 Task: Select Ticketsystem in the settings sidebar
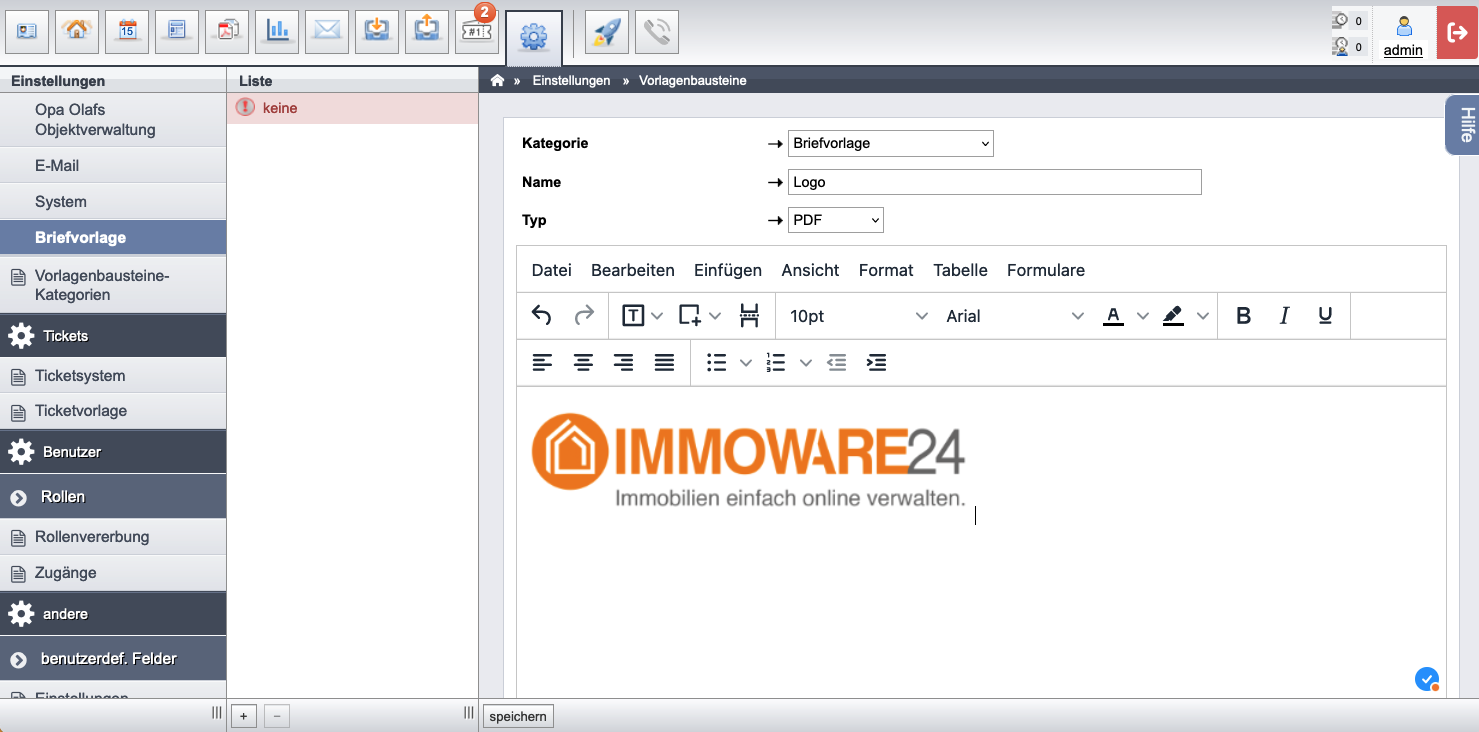(113, 376)
